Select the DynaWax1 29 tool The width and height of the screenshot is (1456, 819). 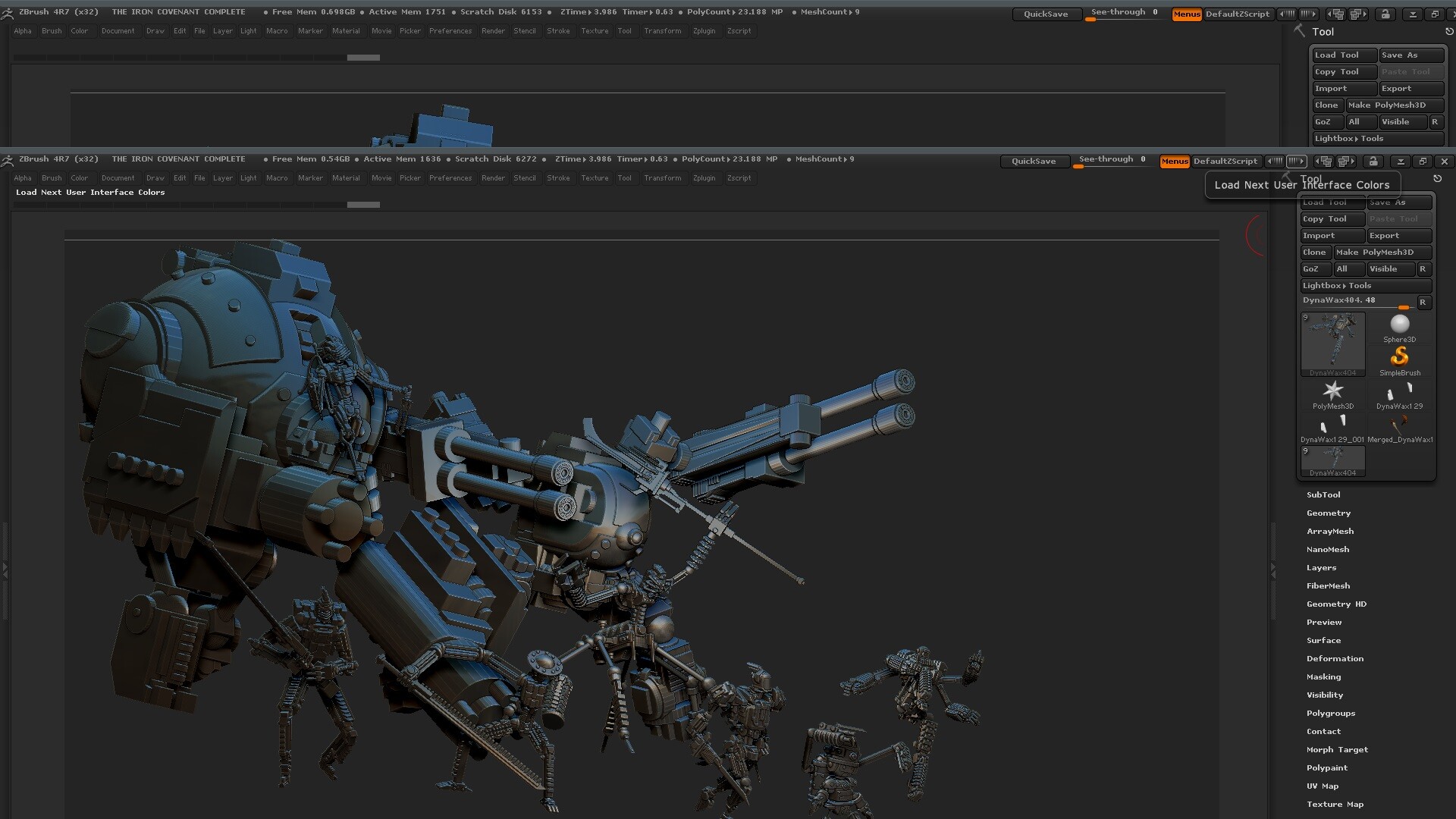[1400, 394]
